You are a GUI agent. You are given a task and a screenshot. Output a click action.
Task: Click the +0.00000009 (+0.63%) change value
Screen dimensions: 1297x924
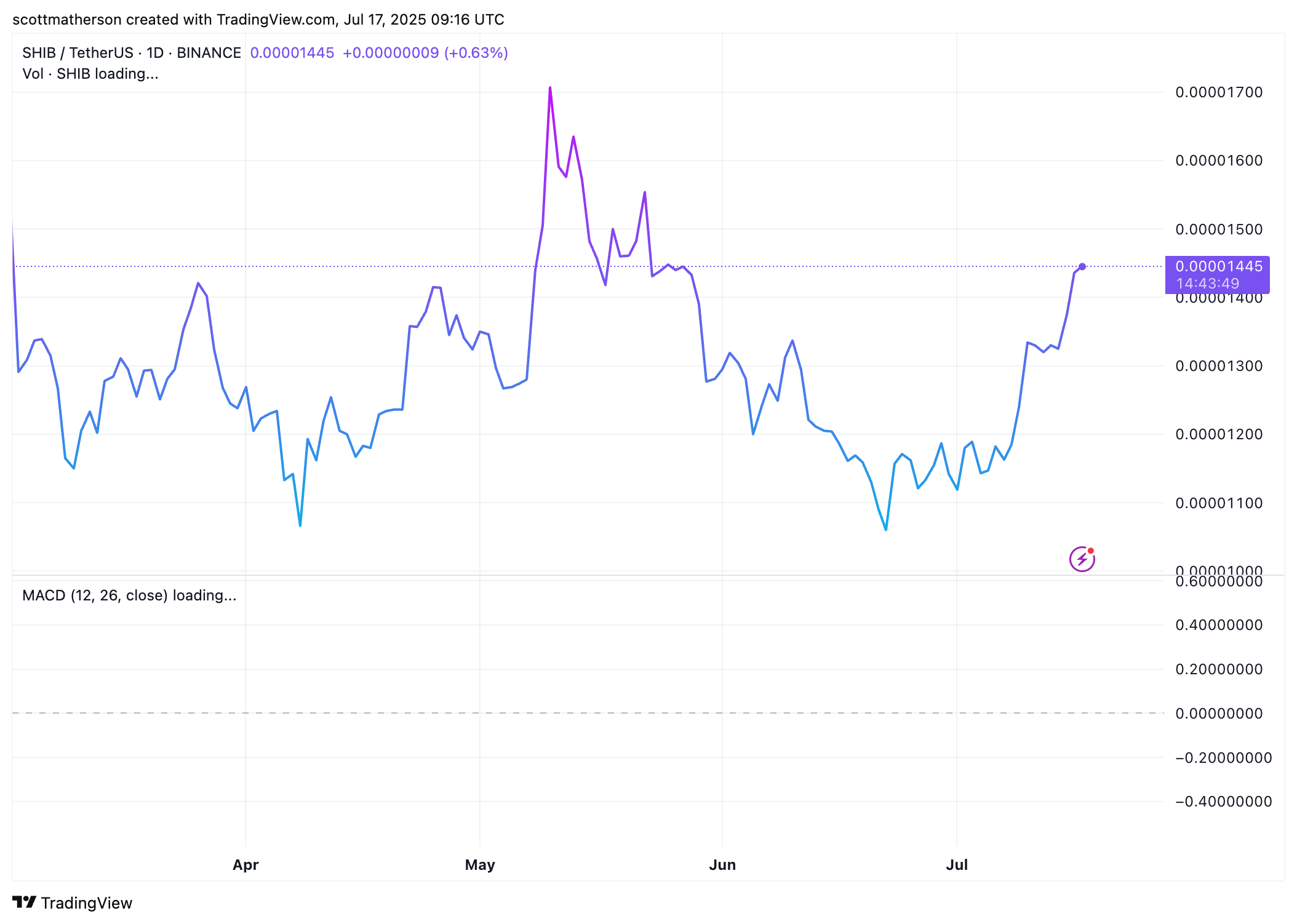pyautogui.click(x=425, y=53)
